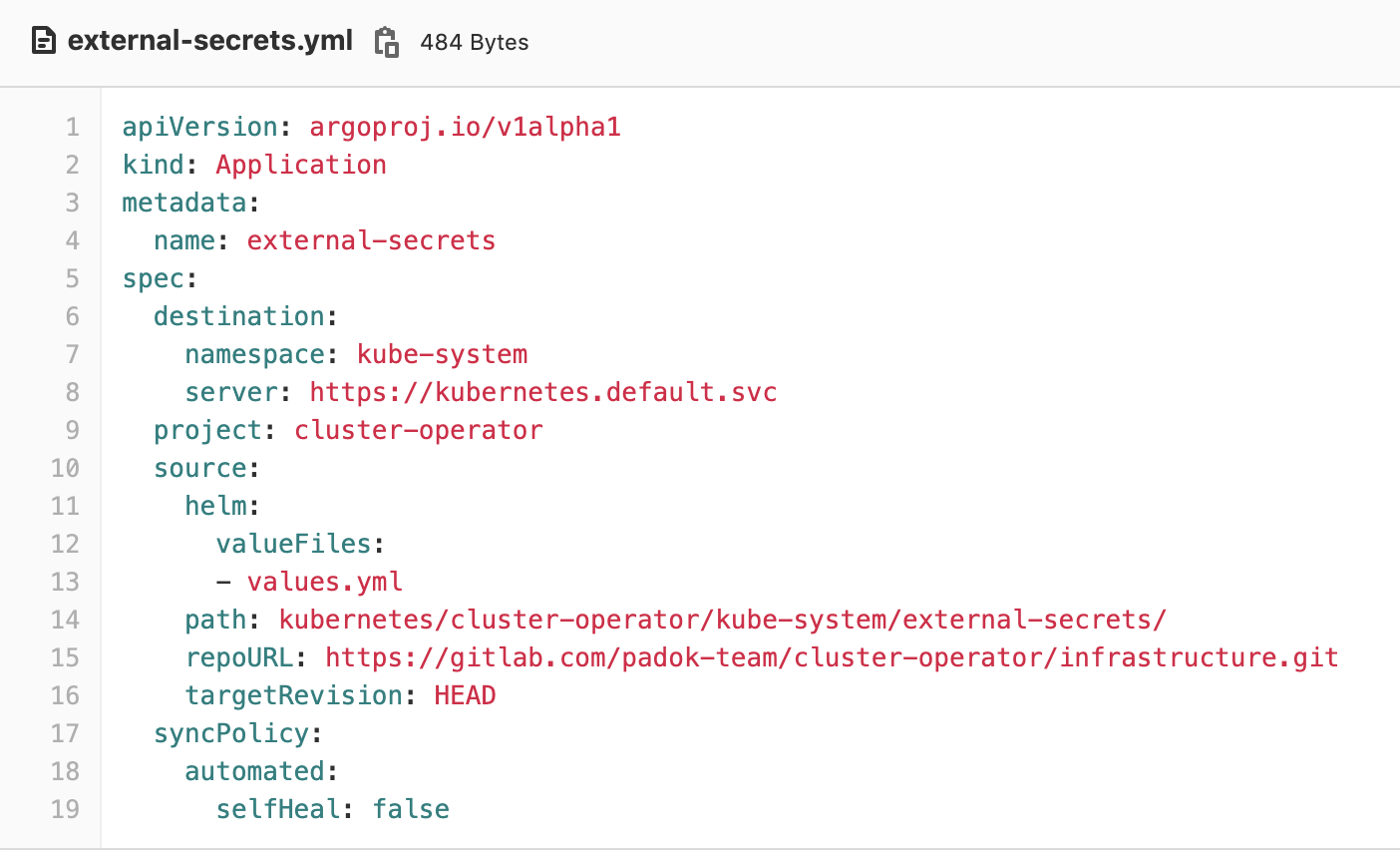Select the external-secrets name value
The width and height of the screenshot is (1400, 850).
[x=371, y=240]
